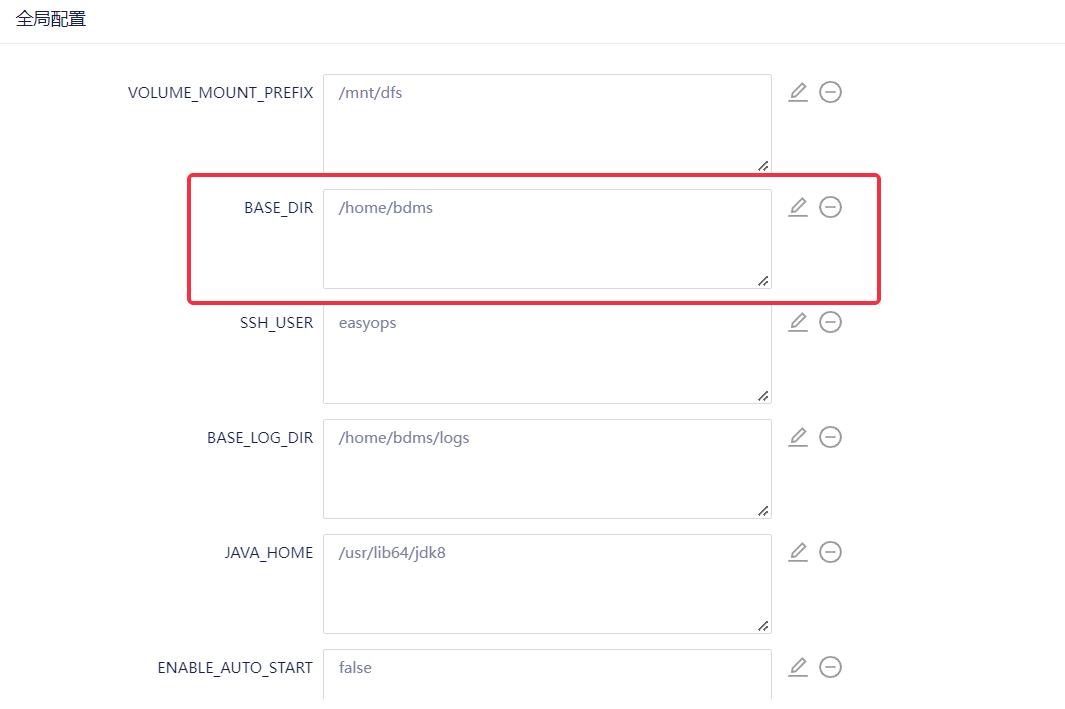Click the edit pencil icon for BASE_LOG_DIR
1065x709 pixels.
tap(798, 437)
